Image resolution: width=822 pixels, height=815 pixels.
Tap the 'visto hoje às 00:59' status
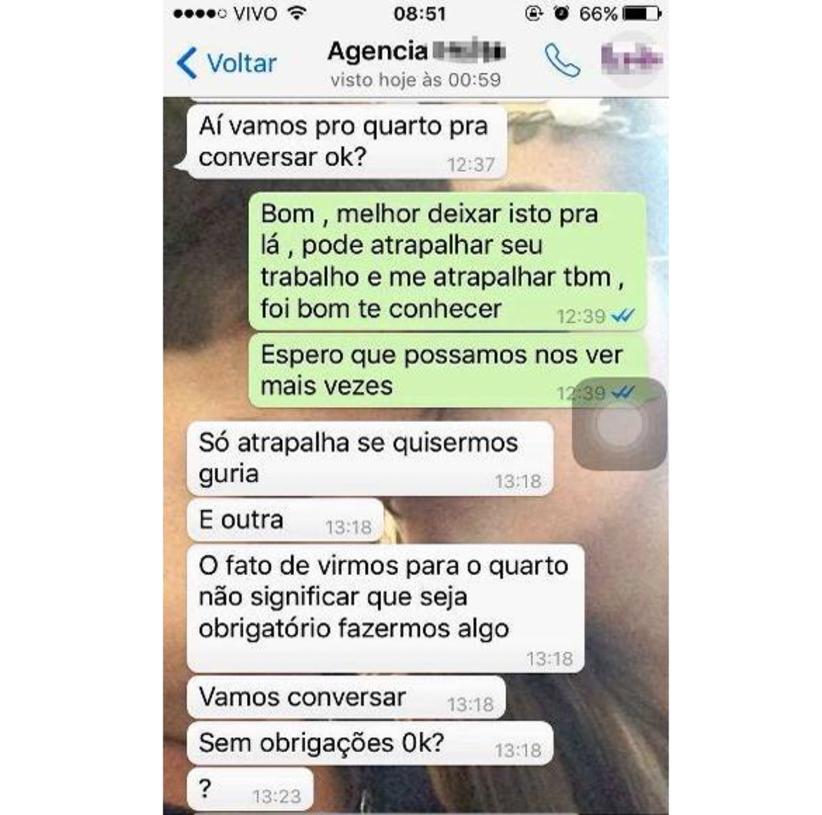coord(416,80)
